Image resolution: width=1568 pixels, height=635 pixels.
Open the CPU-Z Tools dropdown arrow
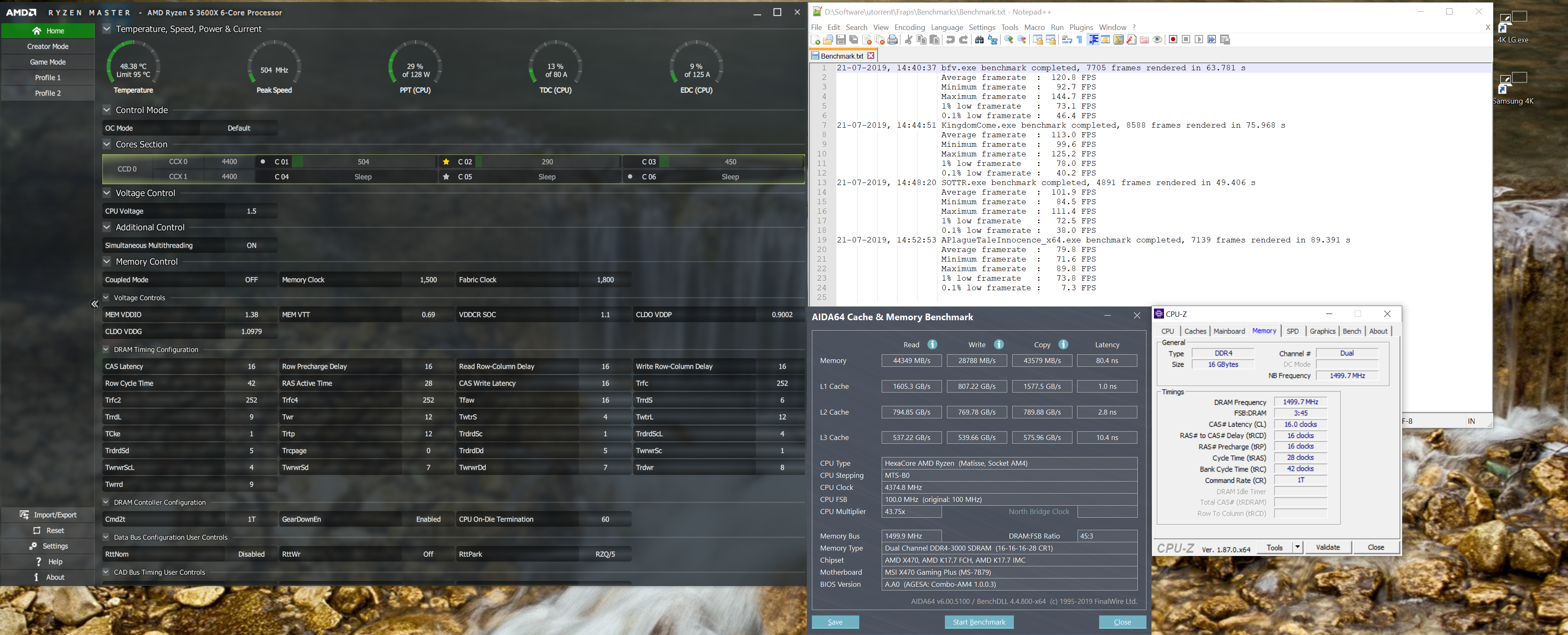[1297, 547]
